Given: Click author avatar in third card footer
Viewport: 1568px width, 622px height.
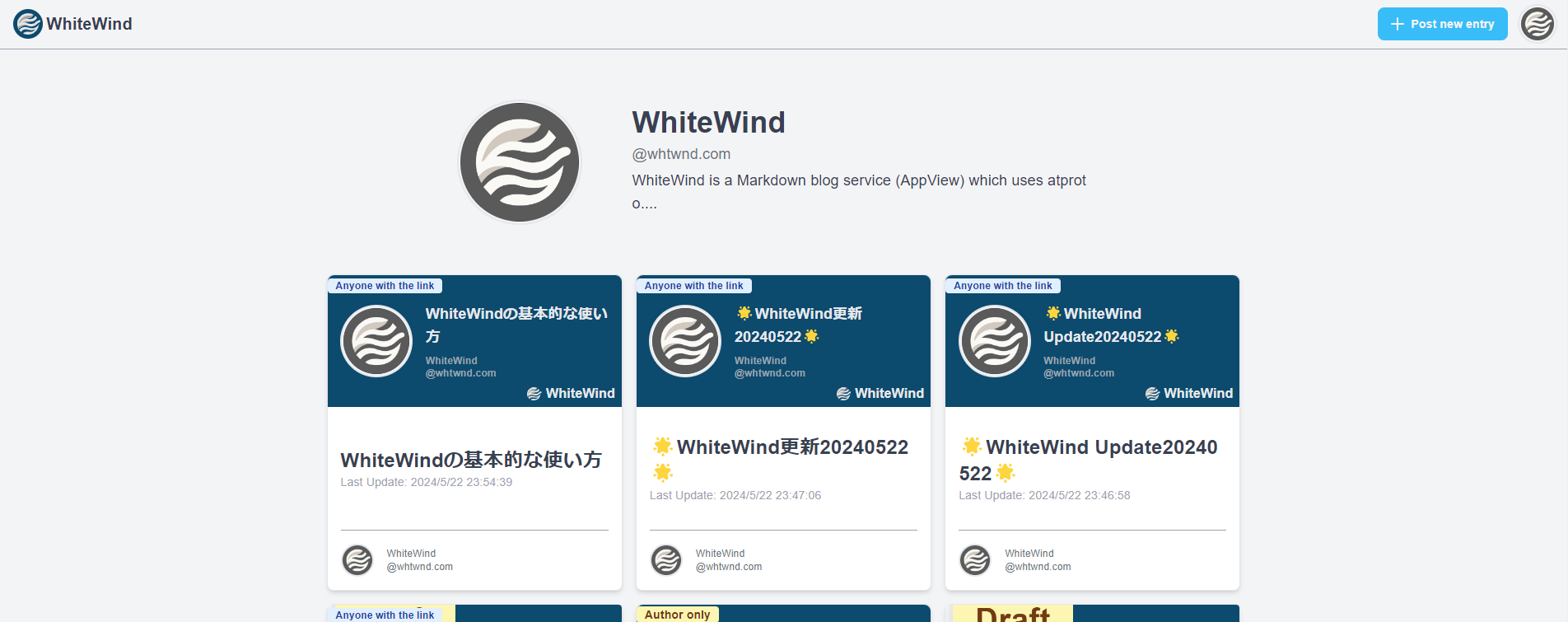Looking at the screenshot, I should [x=975, y=560].
